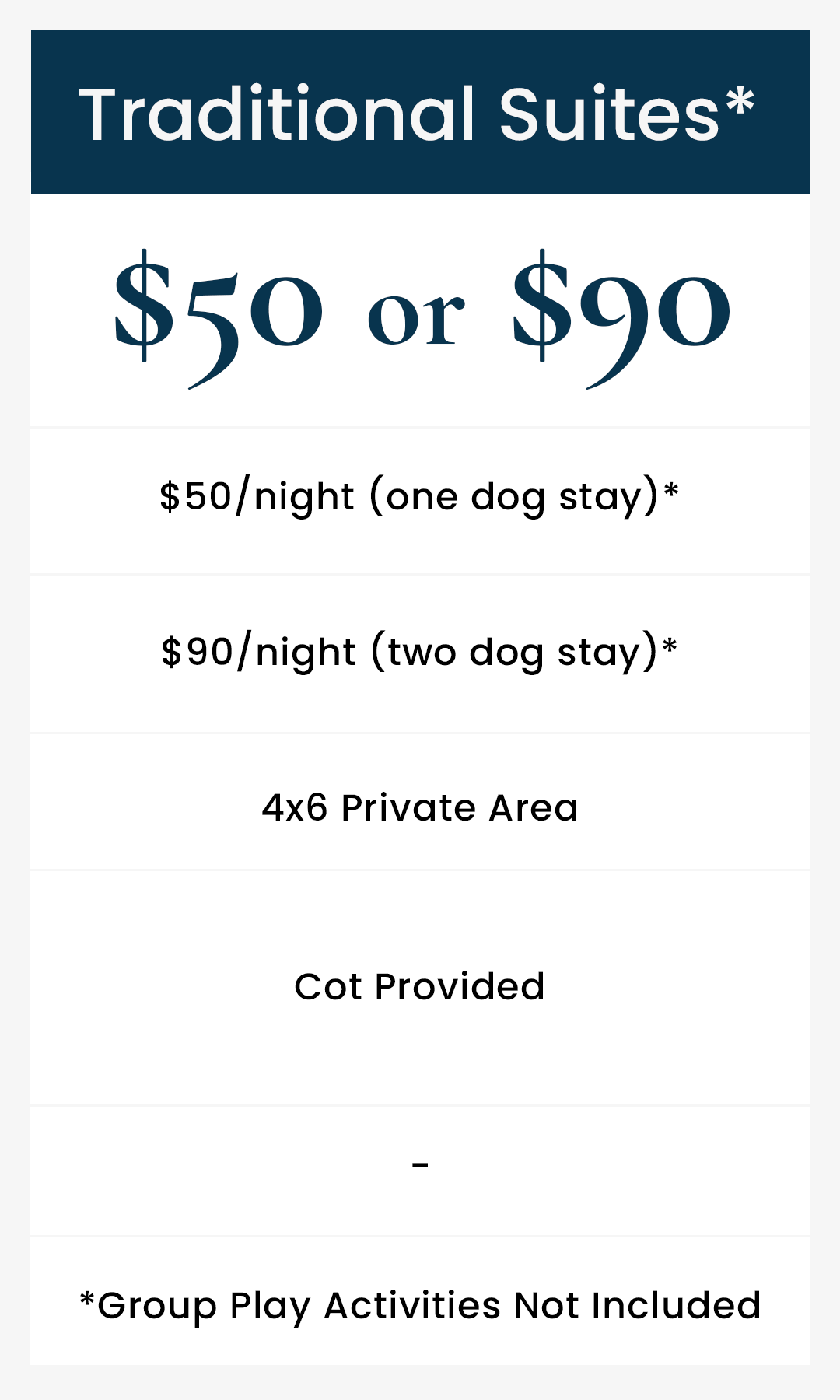The width and height of the screenshot is (840, 1400).
Task: Click the $90/night two dog stay row
Action: (x=420, y=654)
